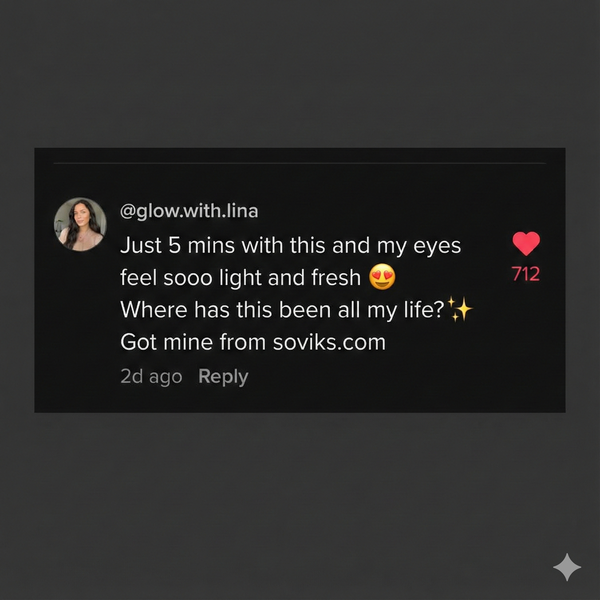The width and height of the screenshot is (600, 600).
Task: Open the @glow.with.lina username profile
Action: 189,211
